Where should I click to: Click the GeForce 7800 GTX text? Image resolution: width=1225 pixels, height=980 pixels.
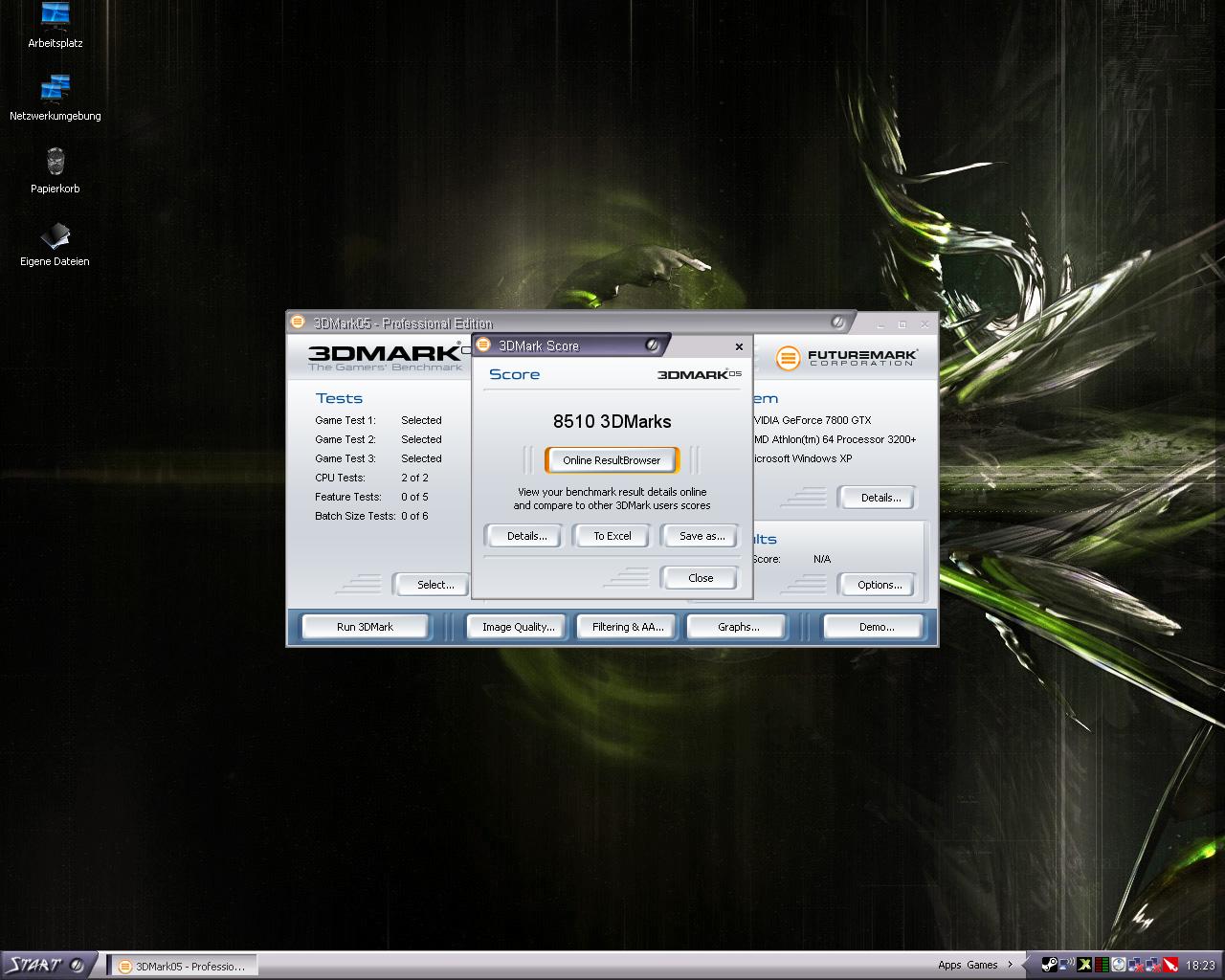coord(813,420)
